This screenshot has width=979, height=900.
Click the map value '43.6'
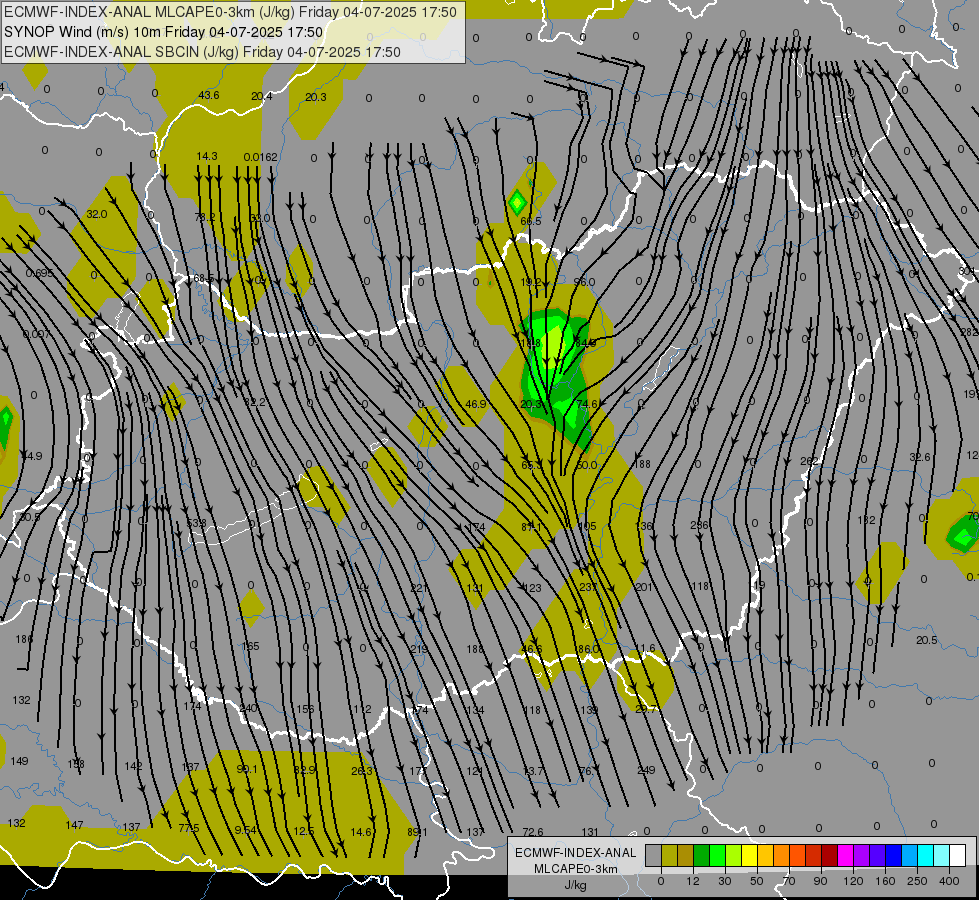[209, 95]
